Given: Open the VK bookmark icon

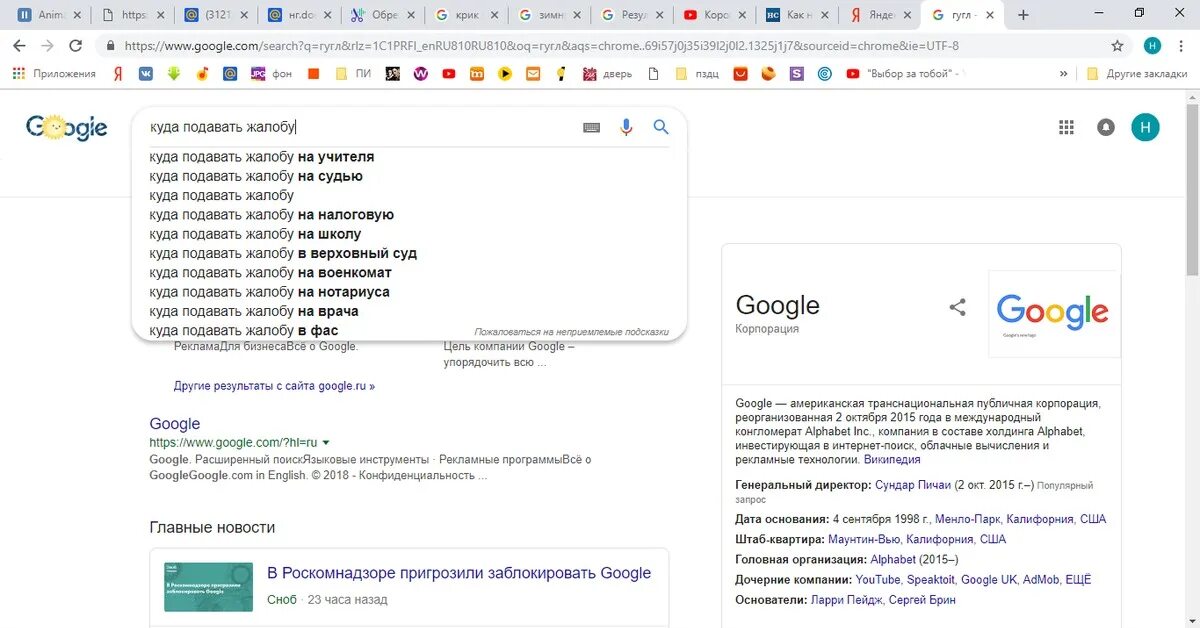Looking at the screenshot, I should click(x=146, y=73).
